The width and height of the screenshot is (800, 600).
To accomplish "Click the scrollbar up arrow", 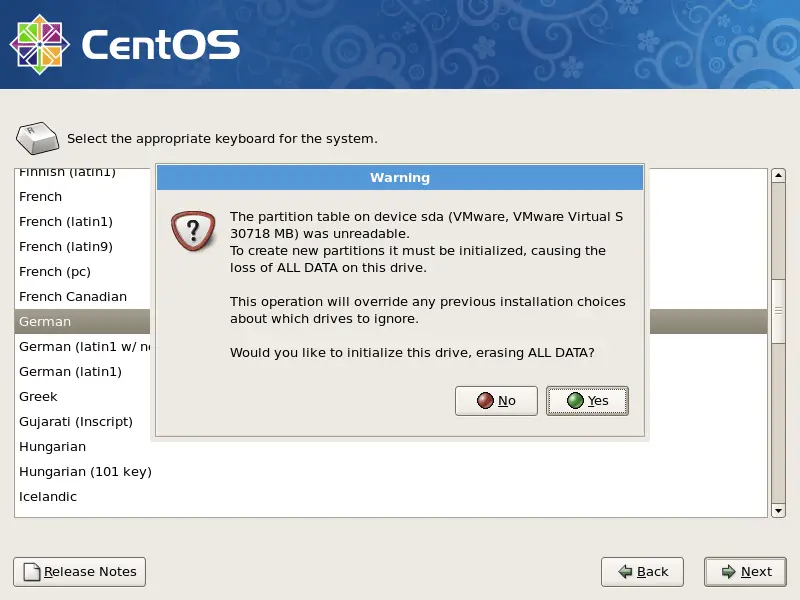I will [x=778, y=176].
